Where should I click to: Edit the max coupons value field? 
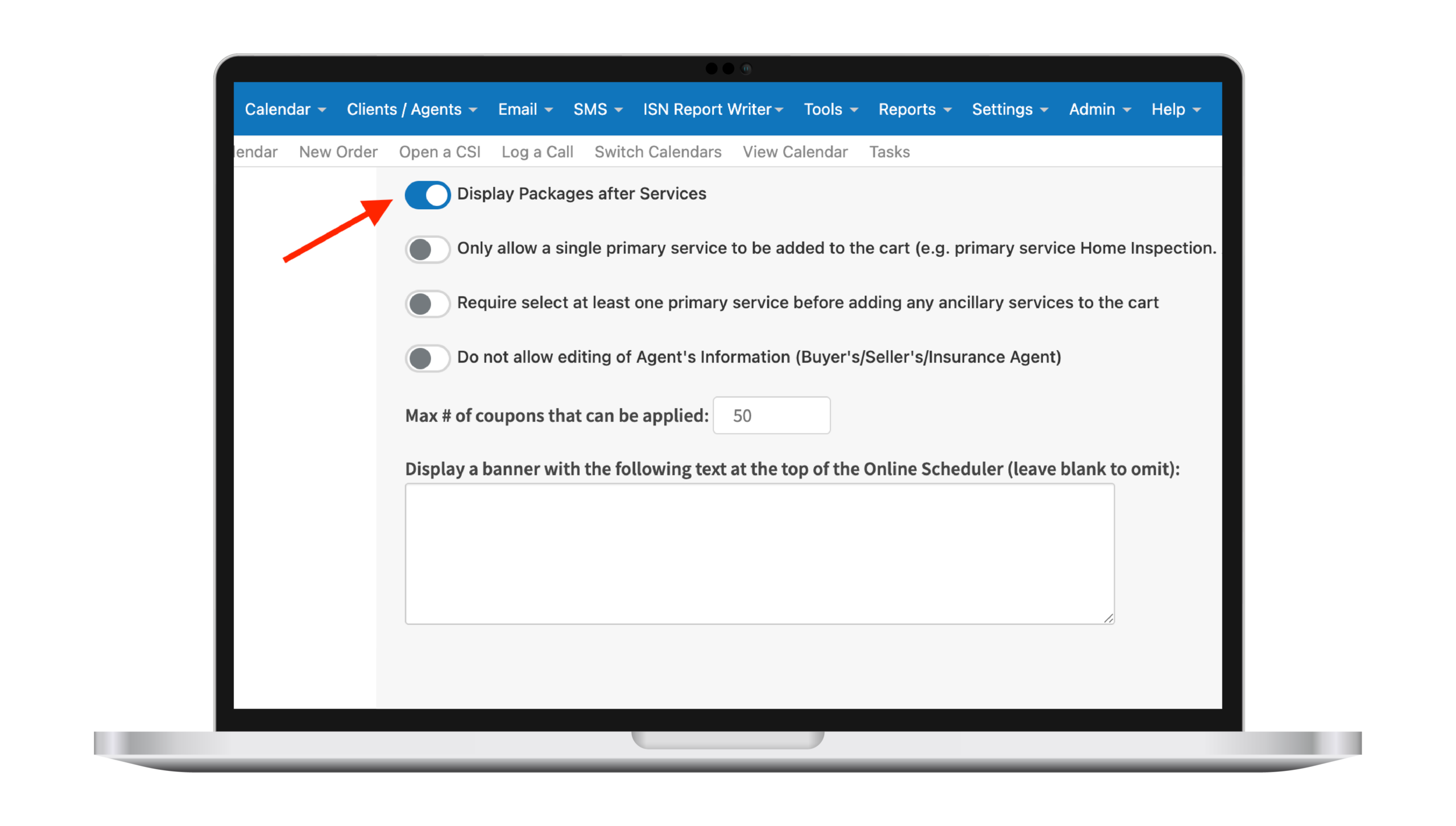point(771,415)
